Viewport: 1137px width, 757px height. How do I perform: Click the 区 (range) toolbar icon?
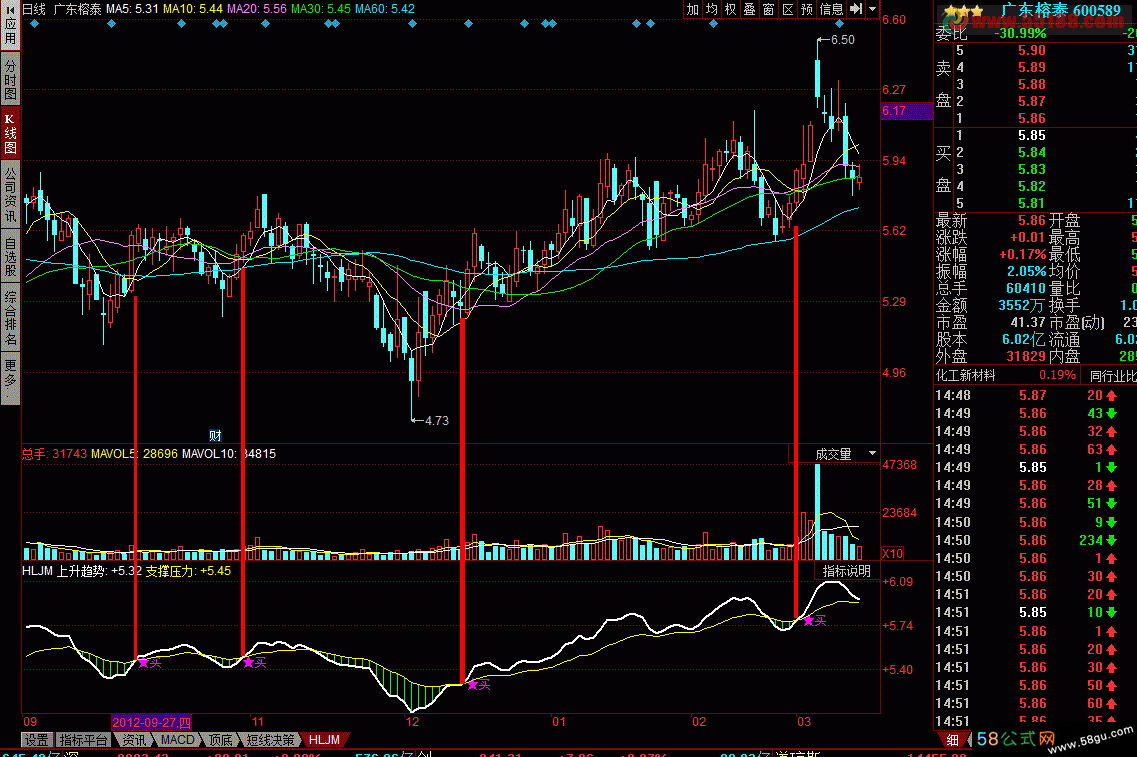[787, 9]
